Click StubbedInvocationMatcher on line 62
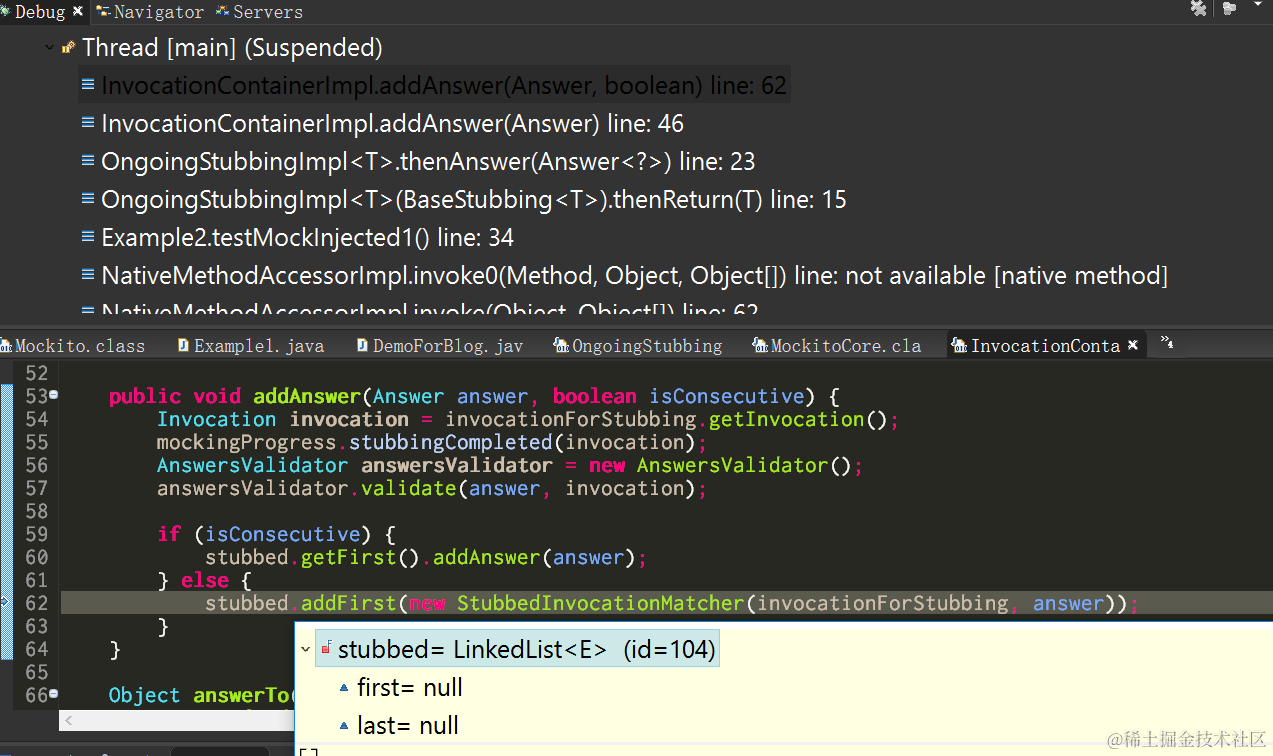The image size is (1273, 756). coord(600,603)
